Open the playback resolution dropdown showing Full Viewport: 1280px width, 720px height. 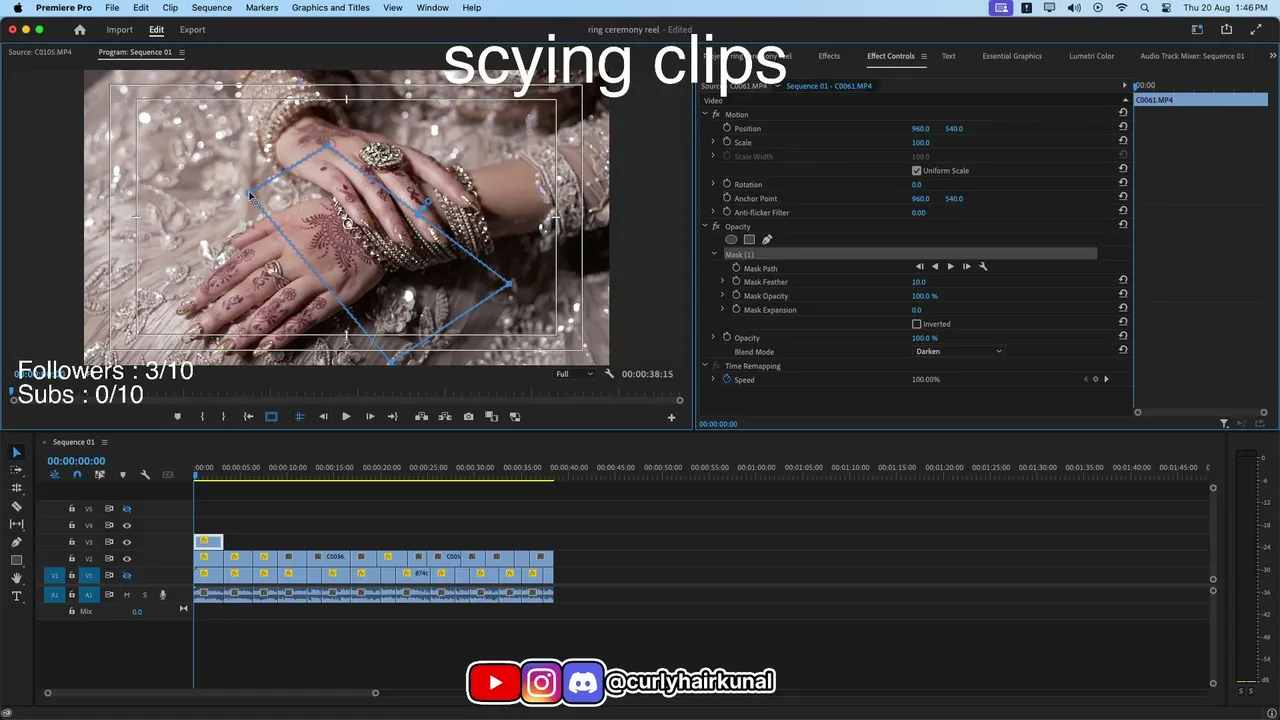[574, 374]
